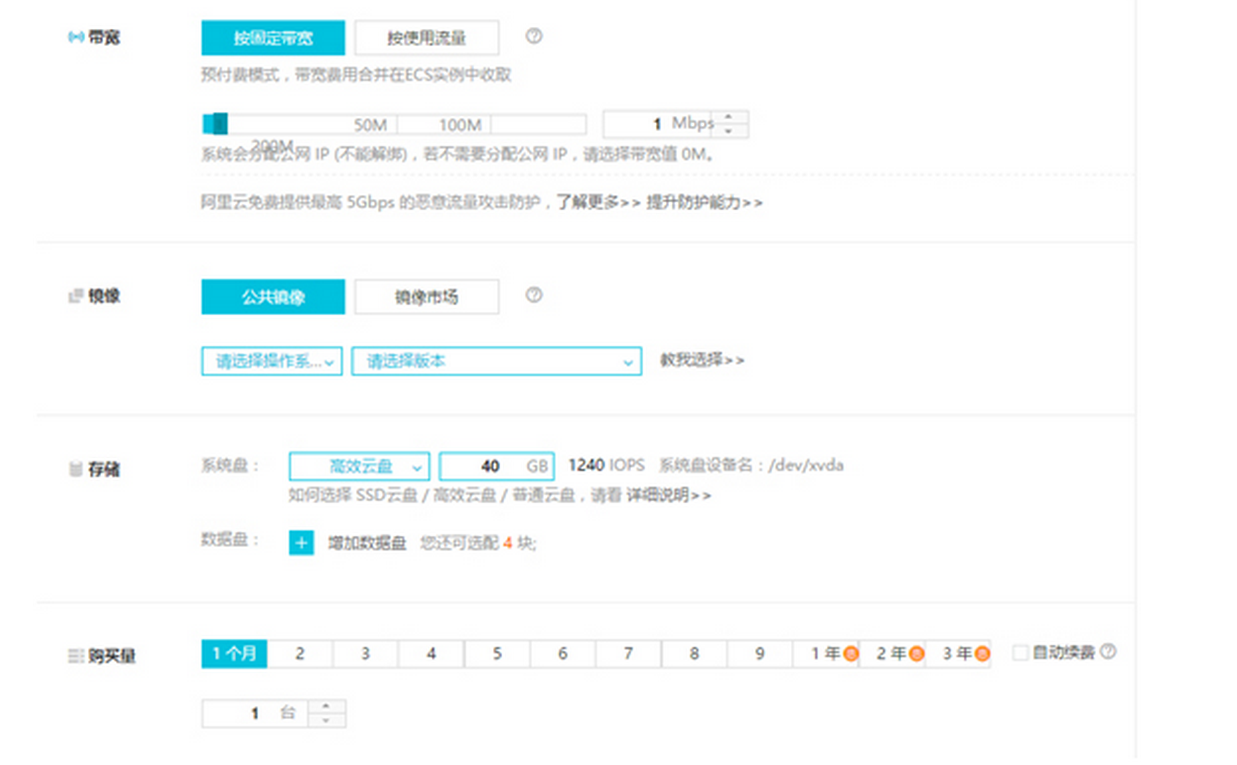Select 按使用流量 billing mode
Viewport: 1237px width, 765px height.
427,38
